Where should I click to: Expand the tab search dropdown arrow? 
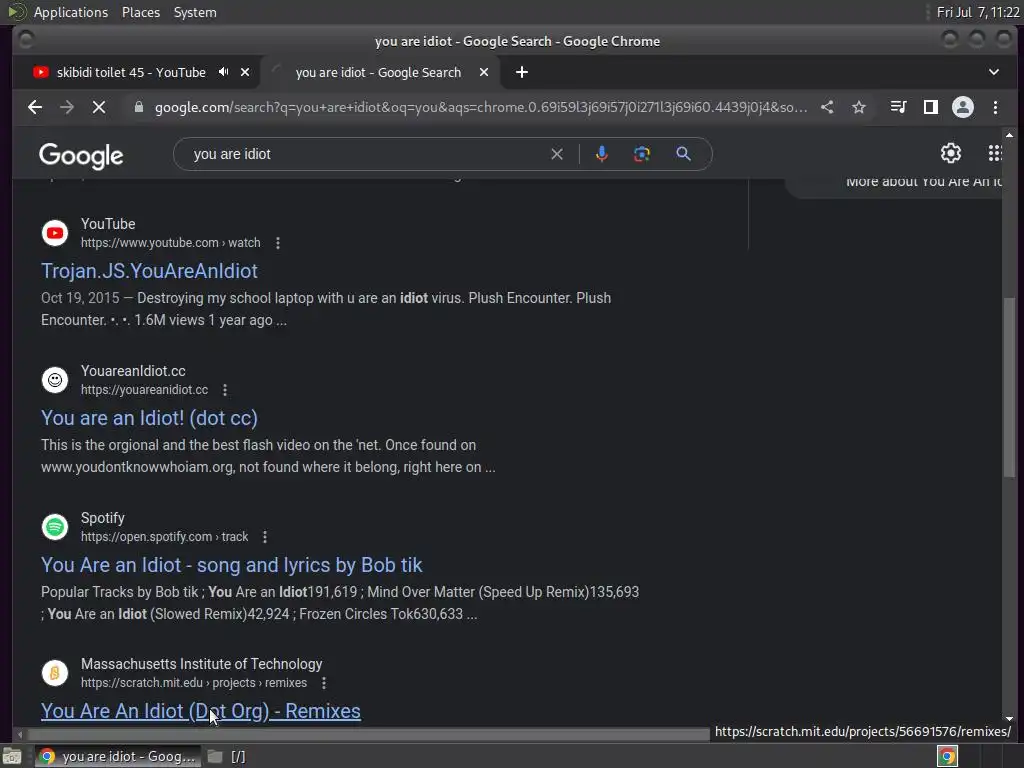click(x=993, y=72)
